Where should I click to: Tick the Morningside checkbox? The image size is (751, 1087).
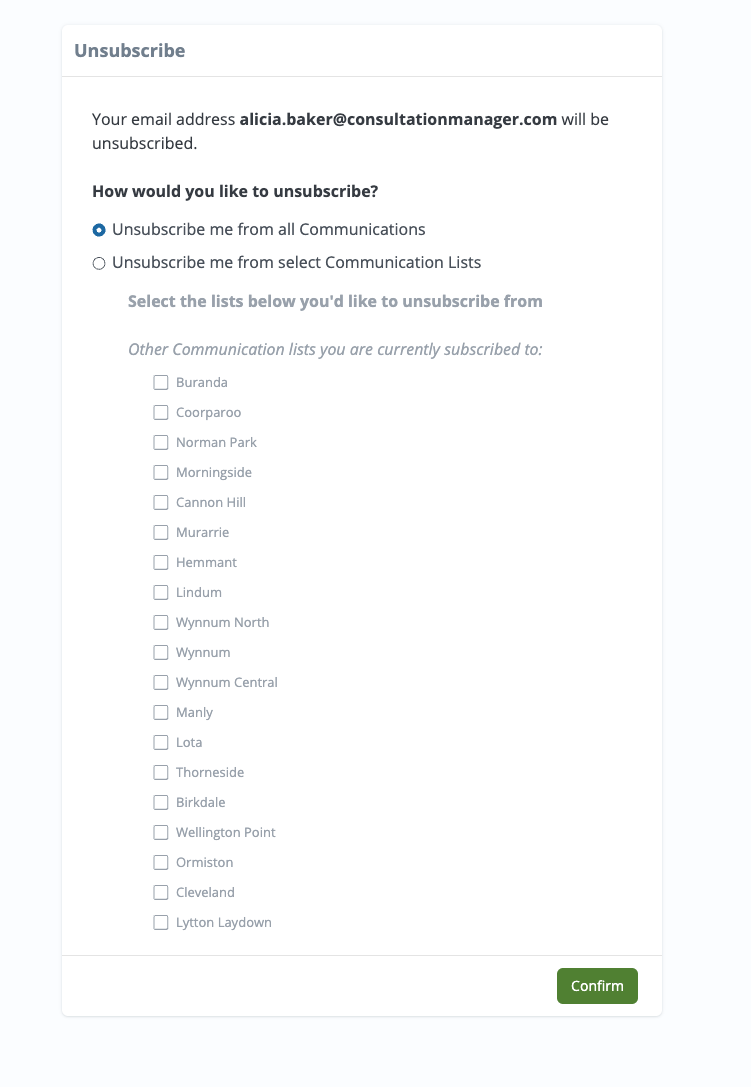[161, 472]
